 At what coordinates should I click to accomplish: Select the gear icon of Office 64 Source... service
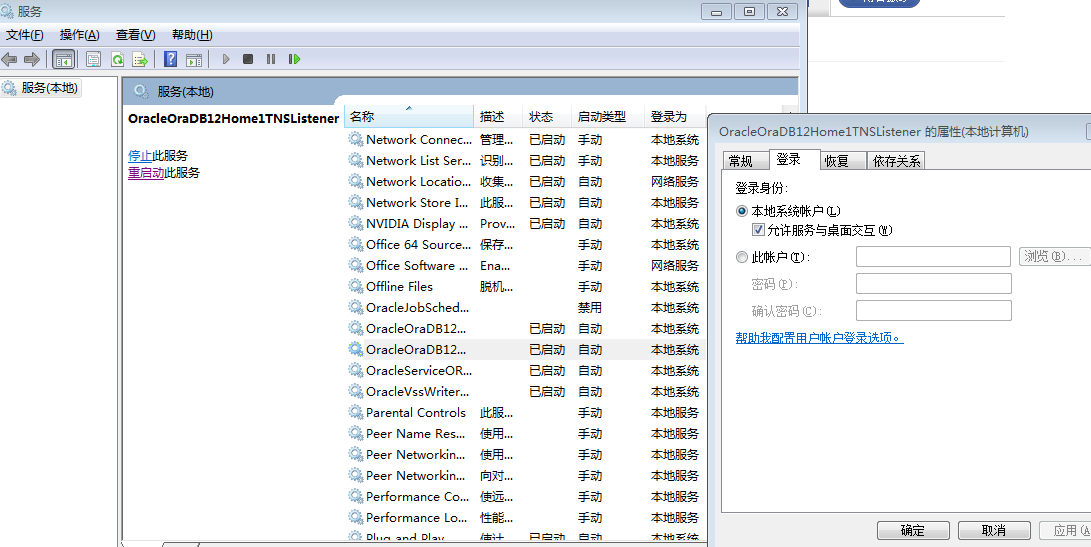[x=356, y=244]
